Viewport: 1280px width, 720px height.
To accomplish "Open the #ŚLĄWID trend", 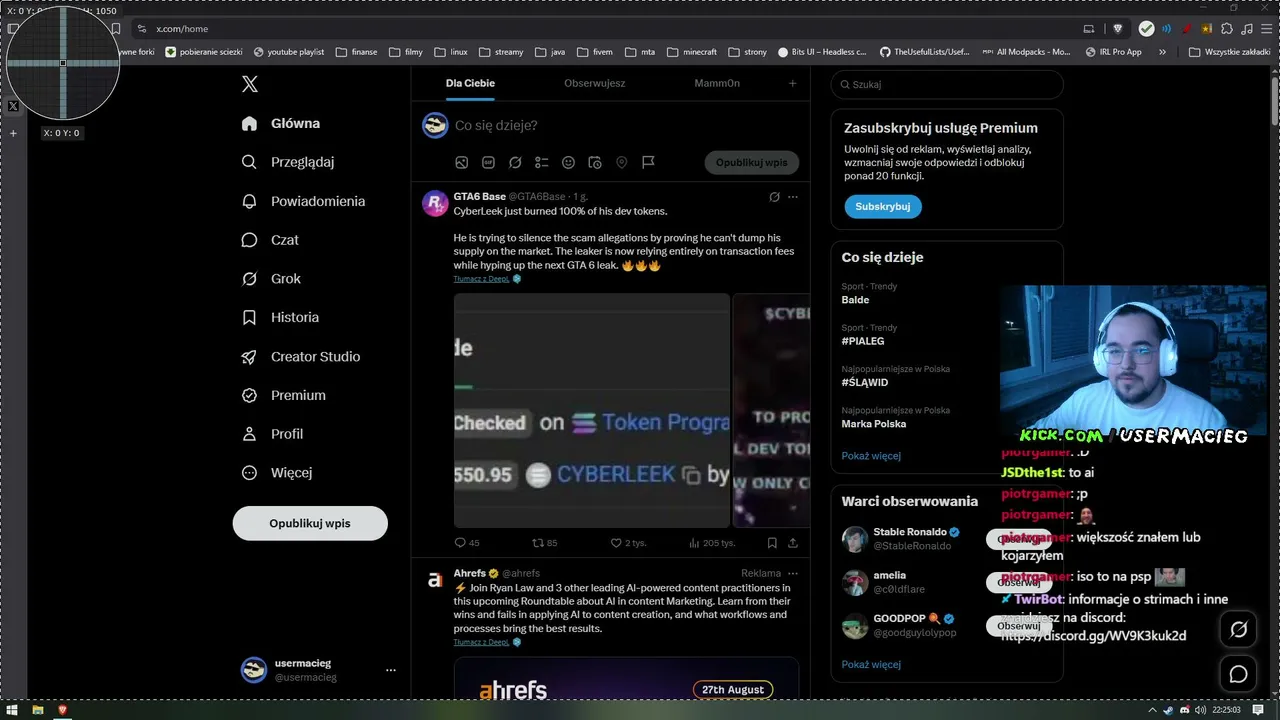I will [x=865, y=382].
